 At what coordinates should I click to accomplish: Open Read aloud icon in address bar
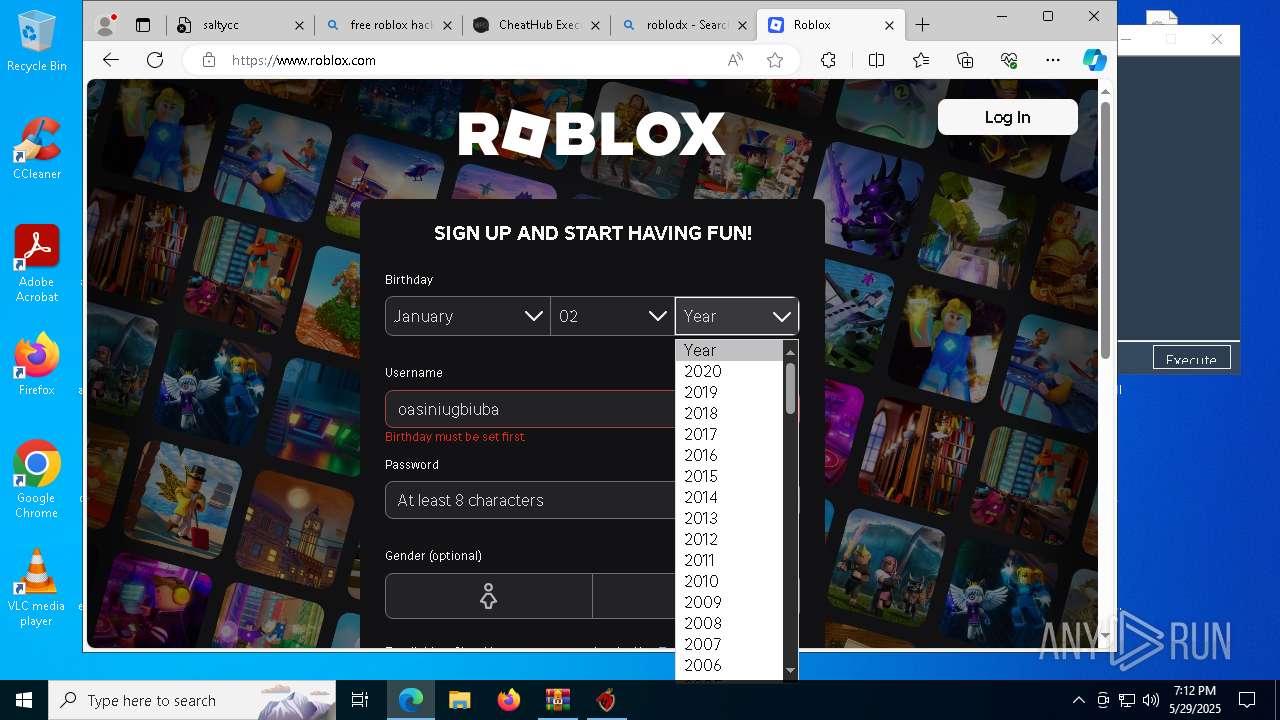coord(736,60)
